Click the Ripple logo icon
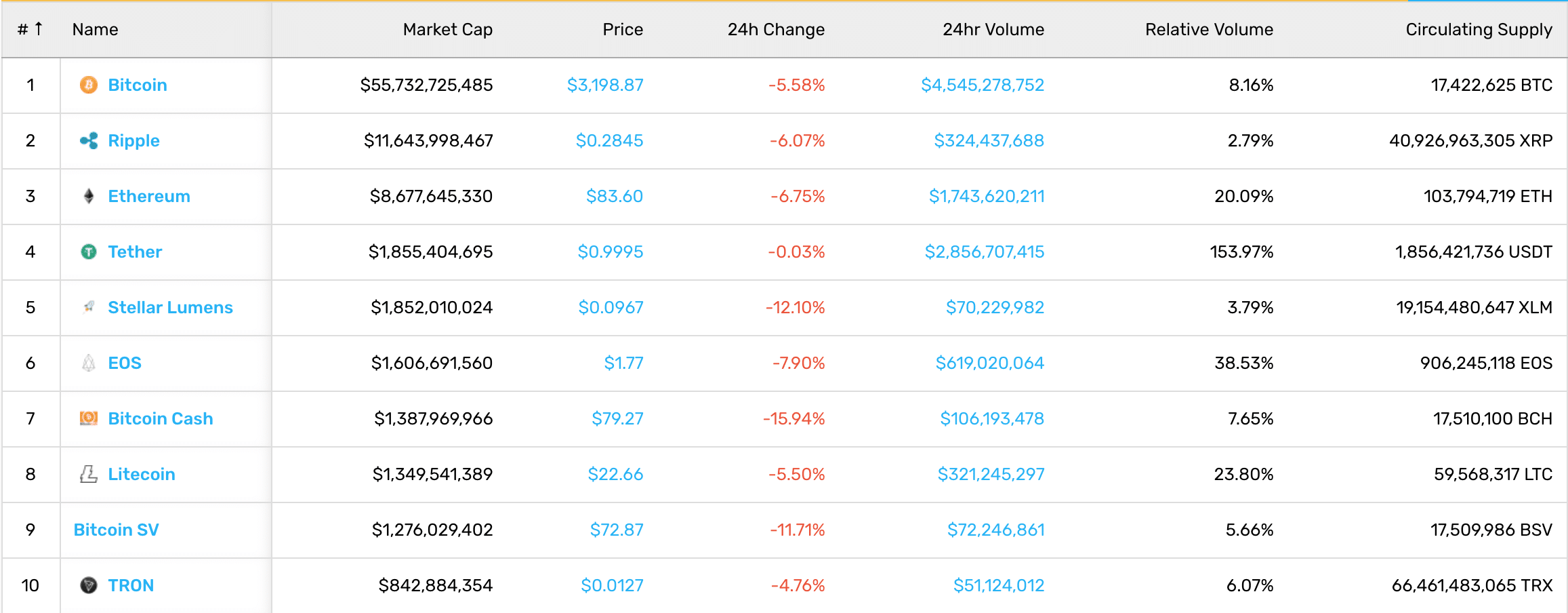Image resolution: width=1568 pixels, height=613 pixels. (x=89, y=140)
